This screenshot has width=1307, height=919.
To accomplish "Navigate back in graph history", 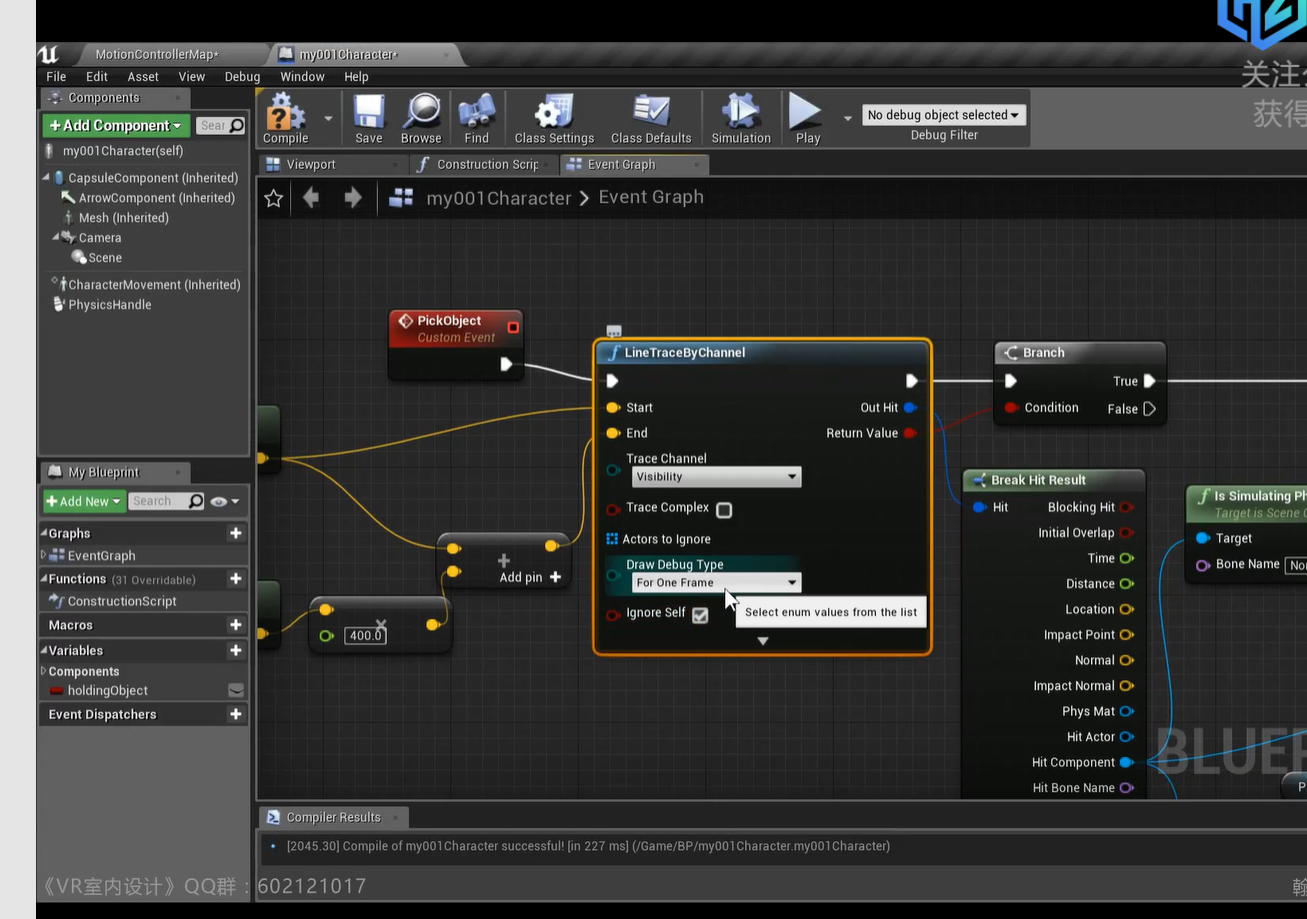I will pos(311,198).
